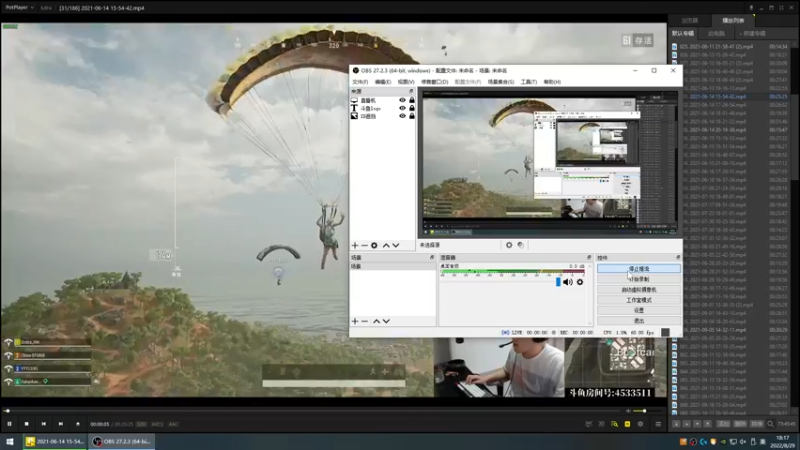Toggle visibility eye of third image source

403,116
